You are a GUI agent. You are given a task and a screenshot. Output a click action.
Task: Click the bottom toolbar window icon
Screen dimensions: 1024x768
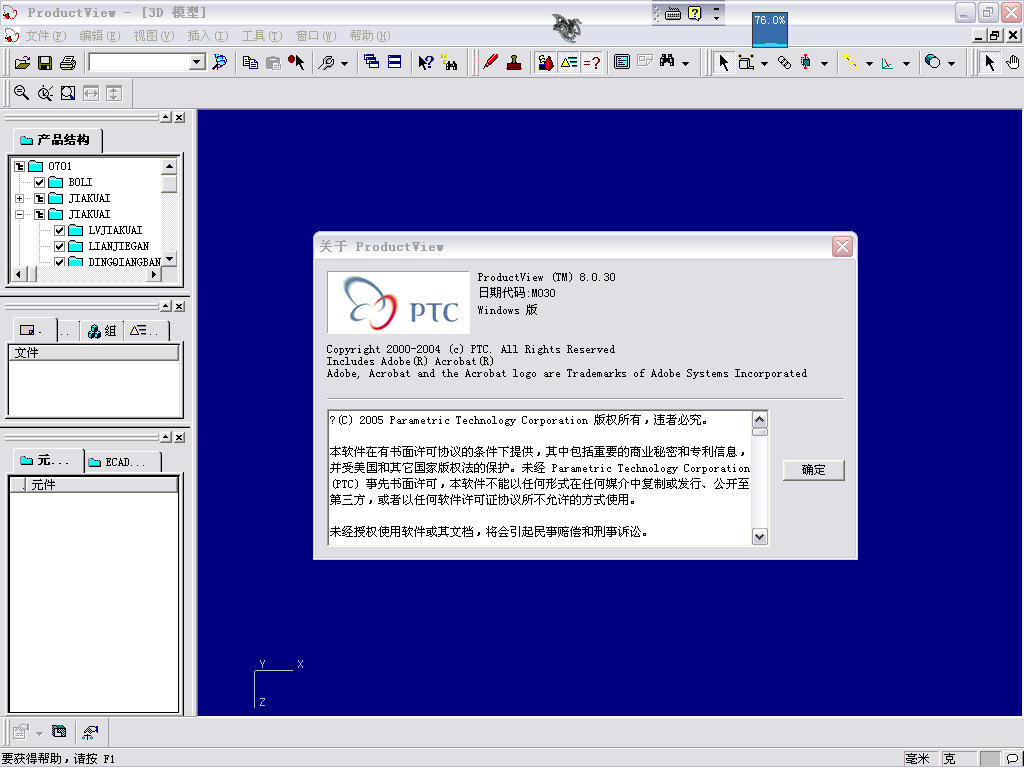pos(59,732)
